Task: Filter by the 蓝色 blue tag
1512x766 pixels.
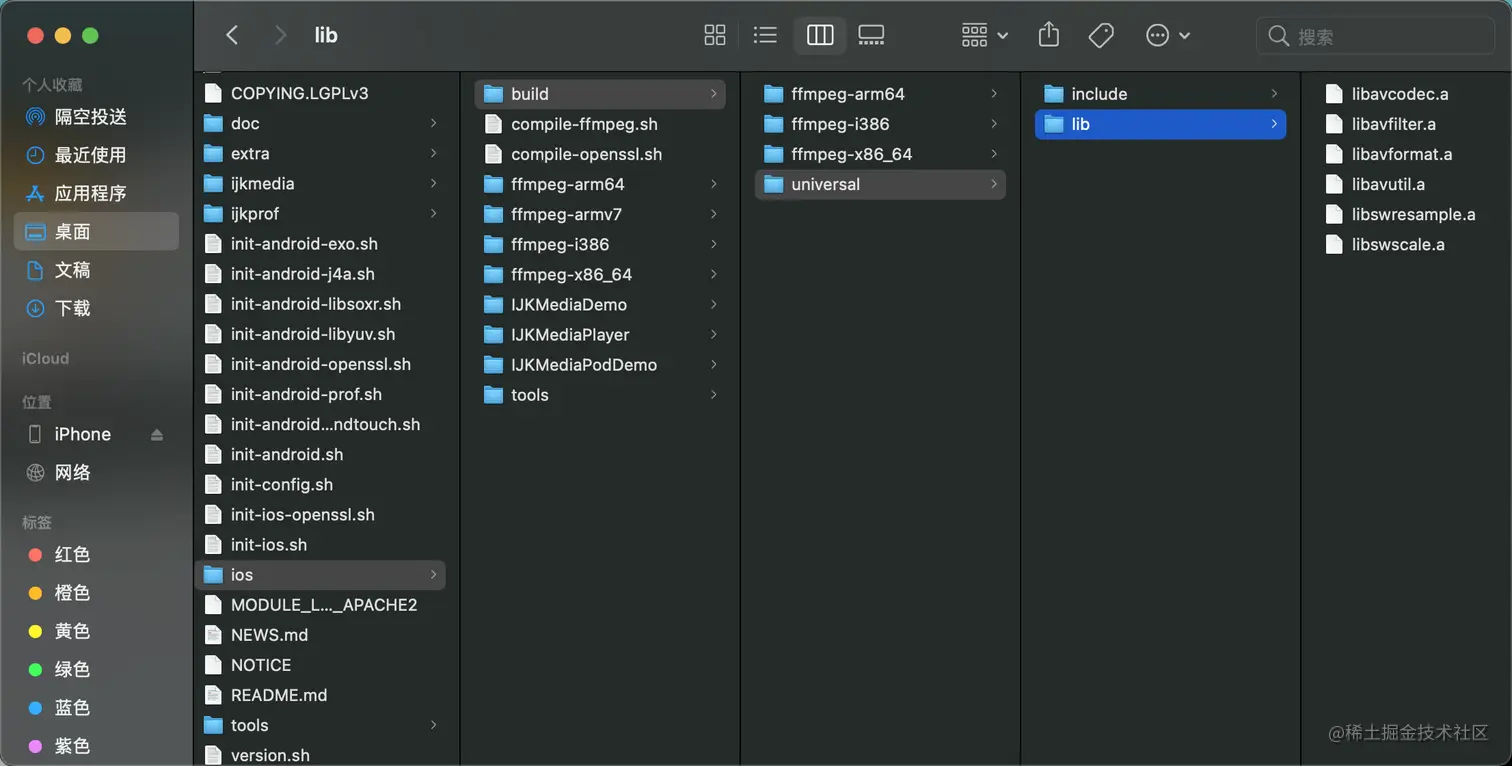Action: [x=96, y=707]
